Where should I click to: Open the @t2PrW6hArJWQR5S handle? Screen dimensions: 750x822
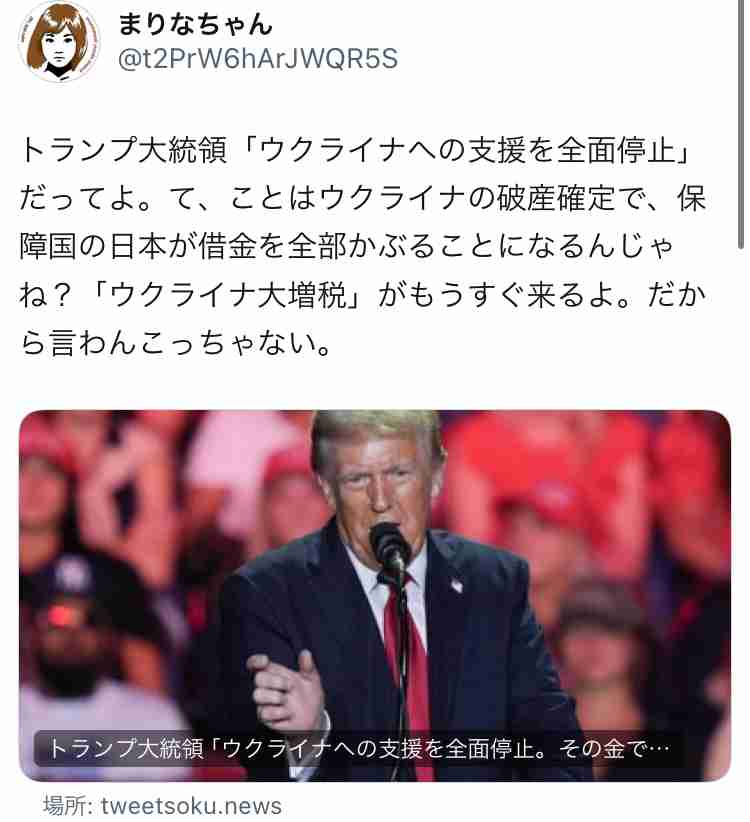[258, 58]
